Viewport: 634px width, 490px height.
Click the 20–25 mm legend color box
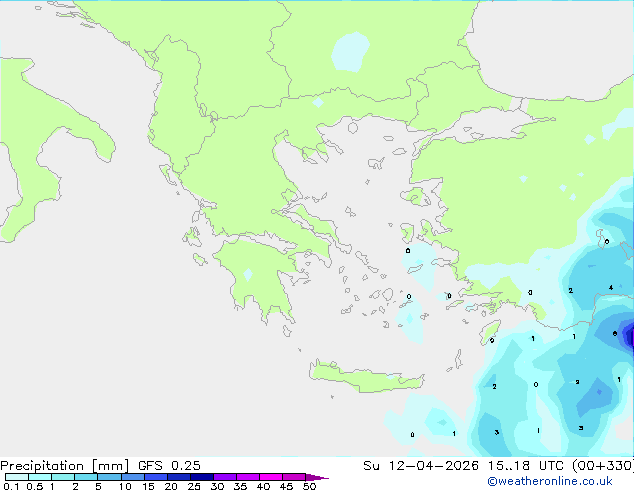click(178, 477)
